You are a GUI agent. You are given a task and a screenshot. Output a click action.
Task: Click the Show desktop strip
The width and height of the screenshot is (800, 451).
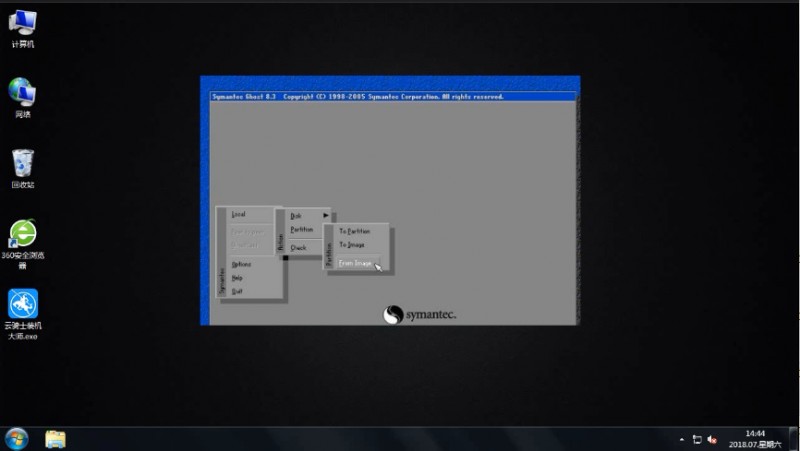[x=794, y=439]
